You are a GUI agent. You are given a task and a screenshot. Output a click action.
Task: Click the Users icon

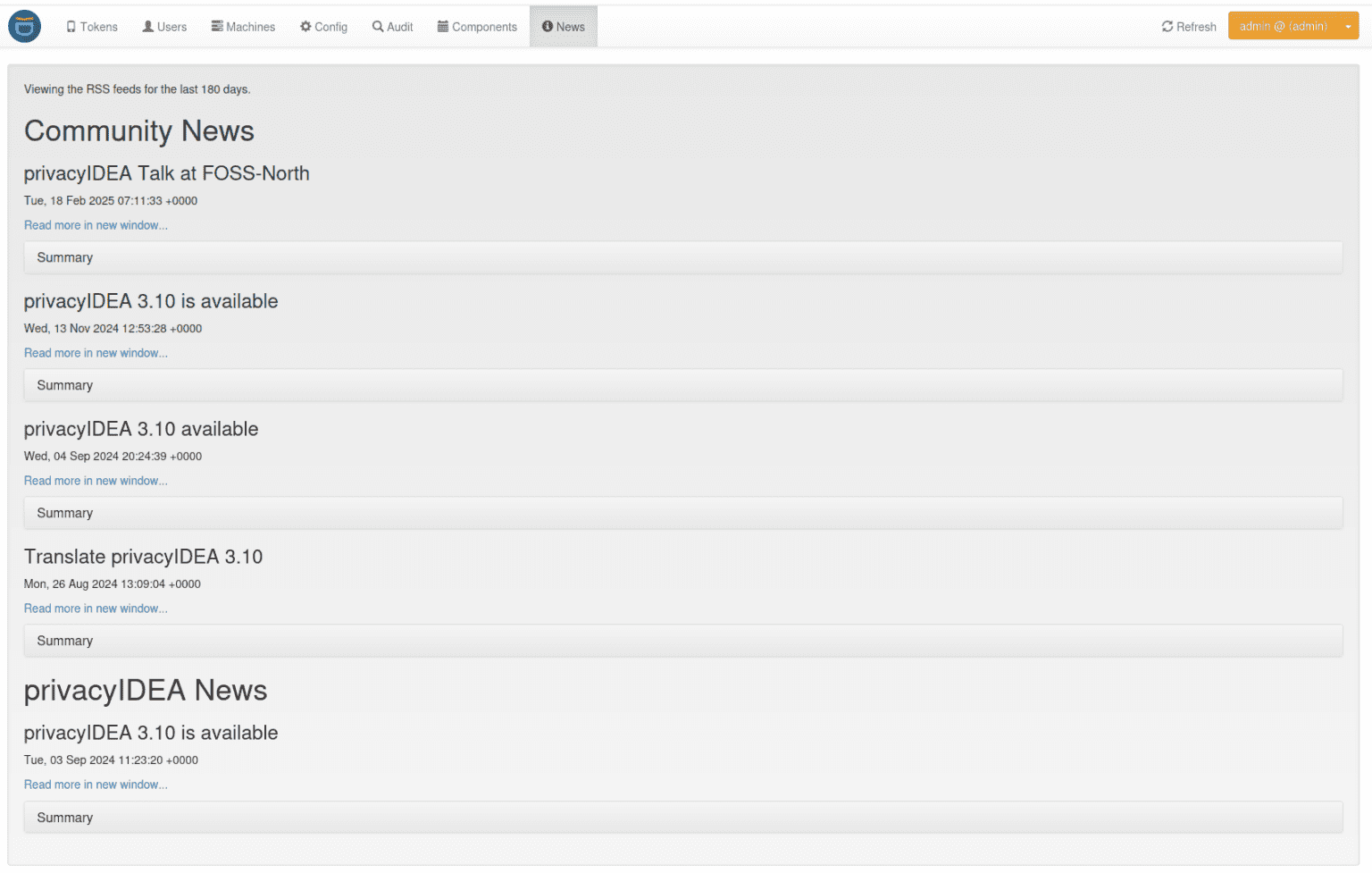tap(147, 26)
